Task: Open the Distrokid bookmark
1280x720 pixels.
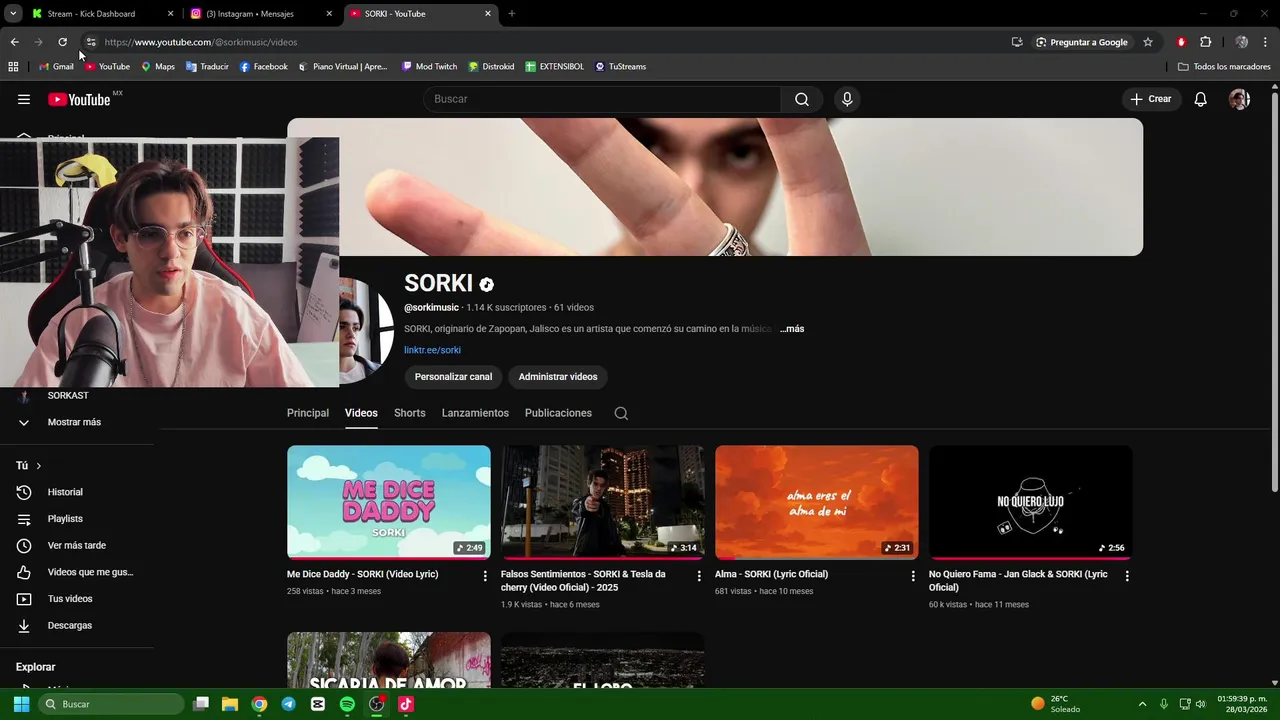Action: coord(491,67)
